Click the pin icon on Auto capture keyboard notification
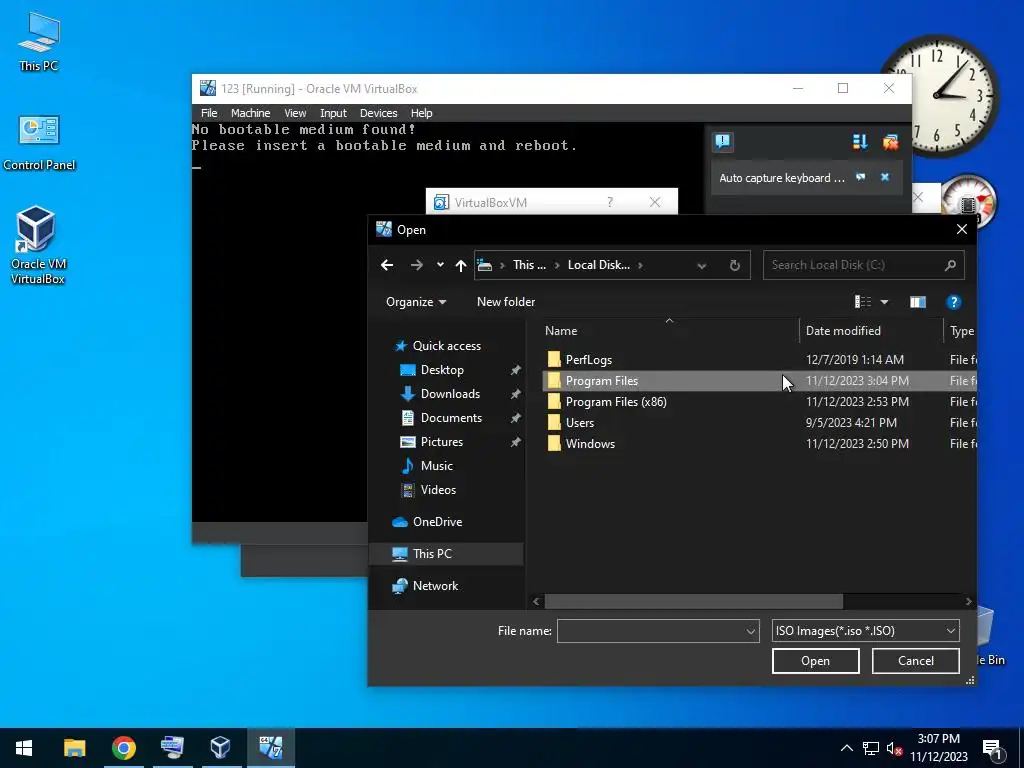The height and width of the screenshot is (768, 1024). pos(861,177)
